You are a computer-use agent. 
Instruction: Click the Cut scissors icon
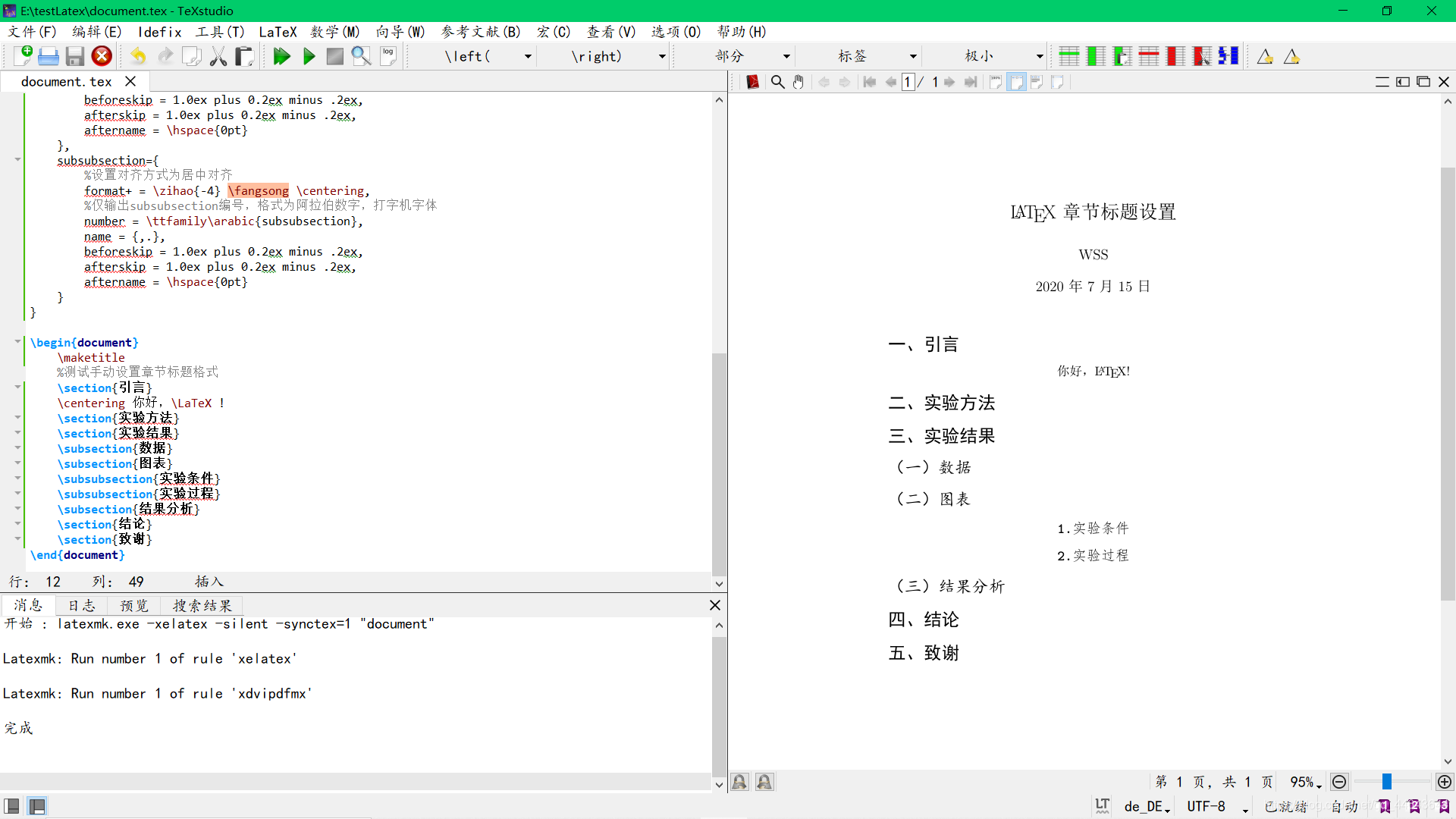(x=218, y=56)
